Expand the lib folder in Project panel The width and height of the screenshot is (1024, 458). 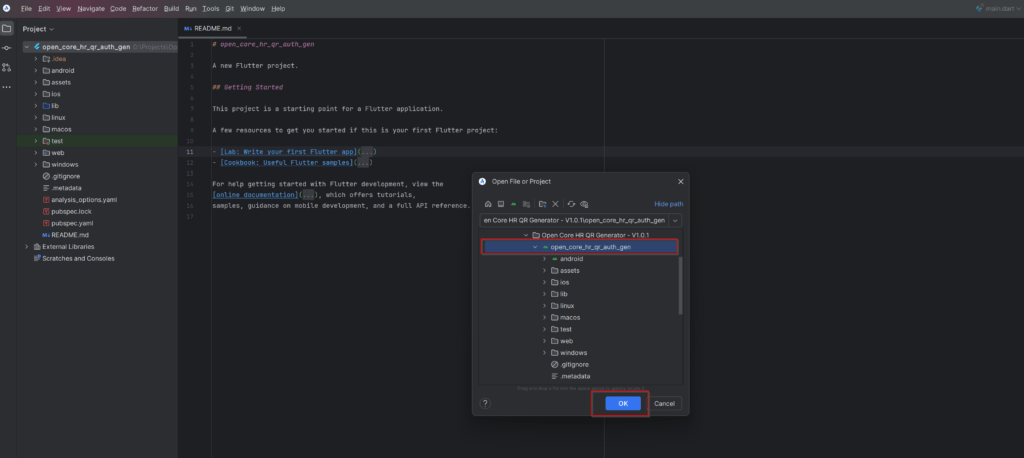tap(36, 106)
